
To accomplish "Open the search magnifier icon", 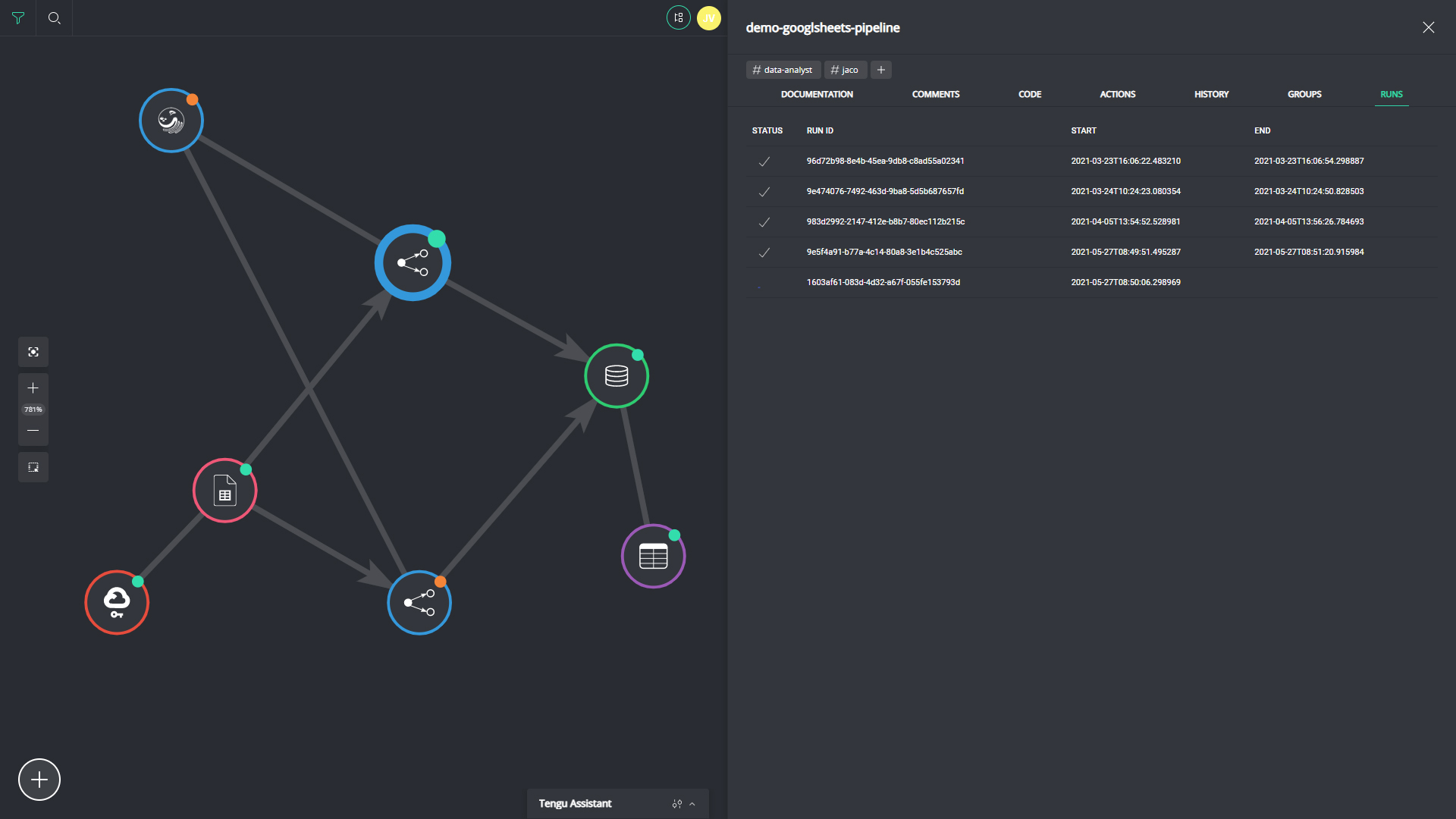I will pyautogui.click(x=55, y=18).
